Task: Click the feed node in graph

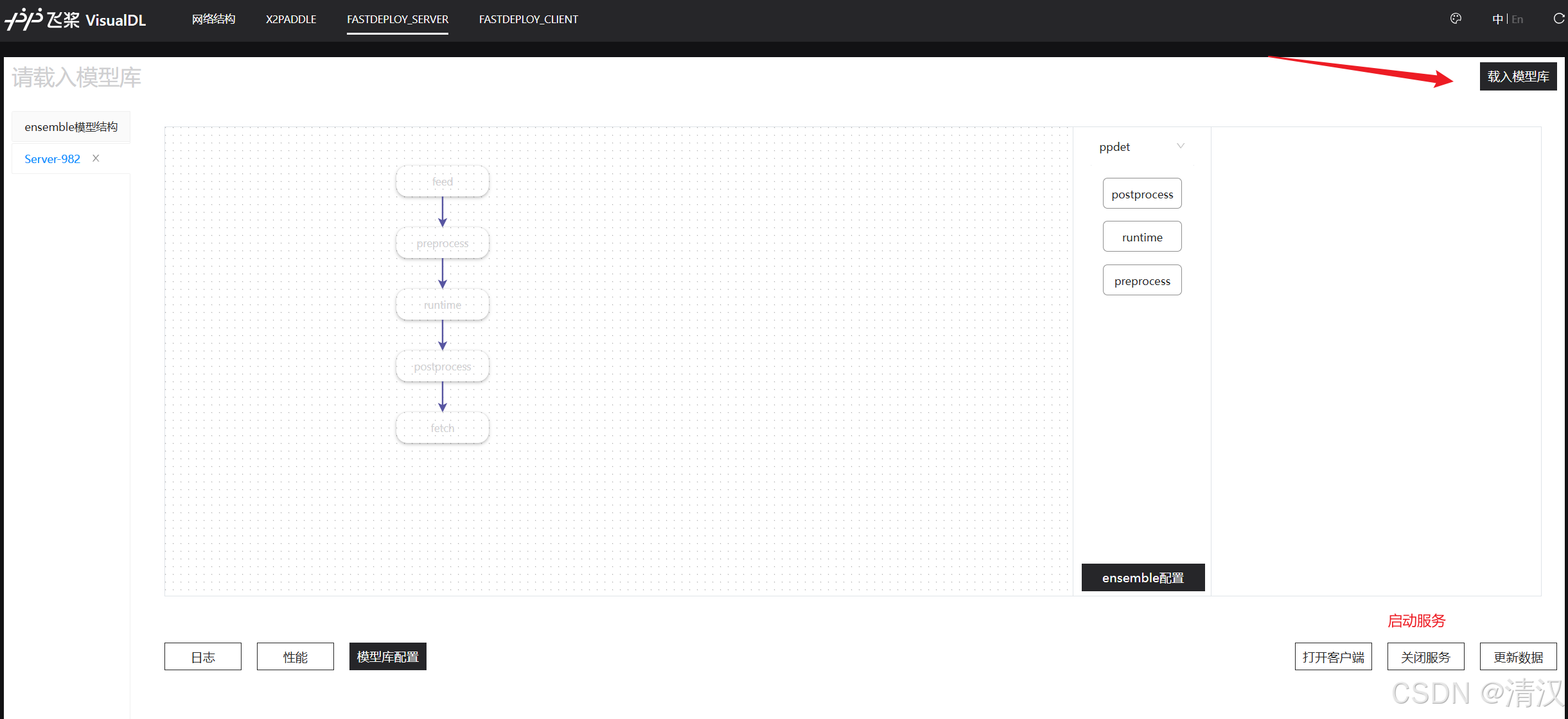Action: [x=443, y=182]
